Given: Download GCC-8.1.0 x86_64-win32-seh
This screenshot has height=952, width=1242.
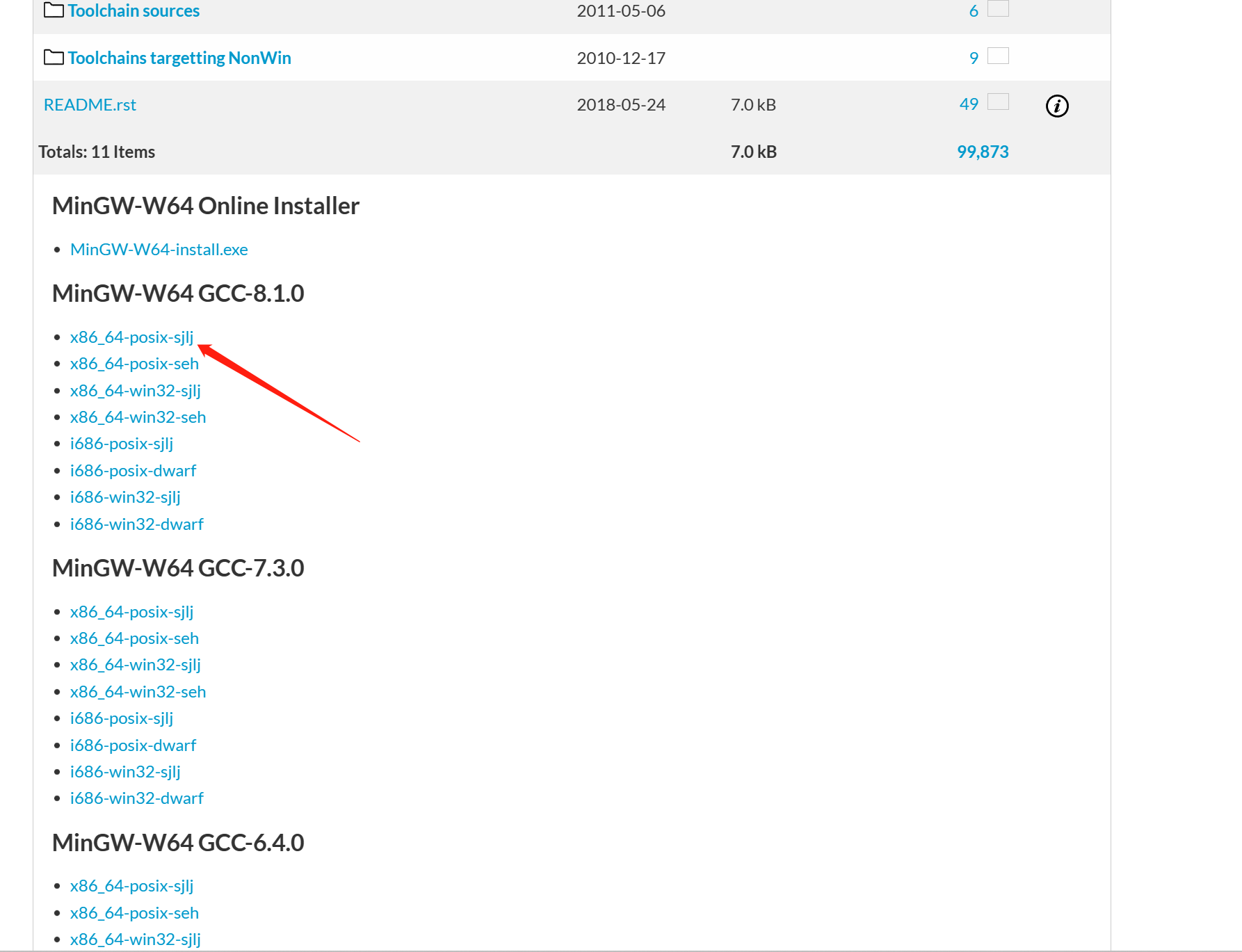Looking at the screenshot, I should 138,417.
